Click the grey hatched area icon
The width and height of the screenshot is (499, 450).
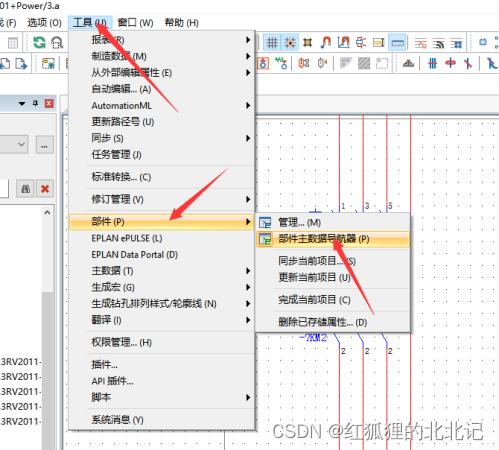click(364, 63)
